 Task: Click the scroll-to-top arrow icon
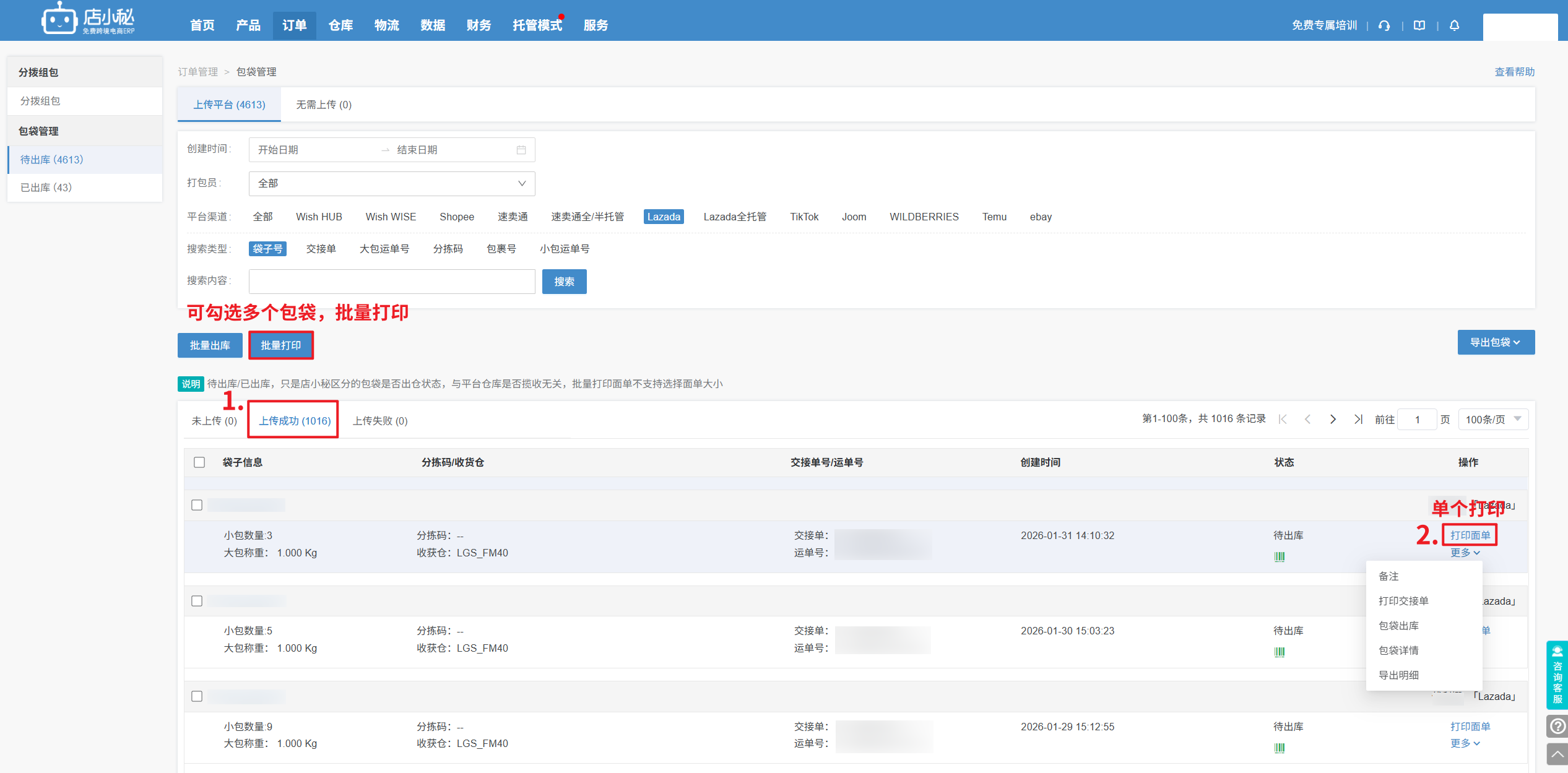pyautogui.click(x=1557, y=754)
